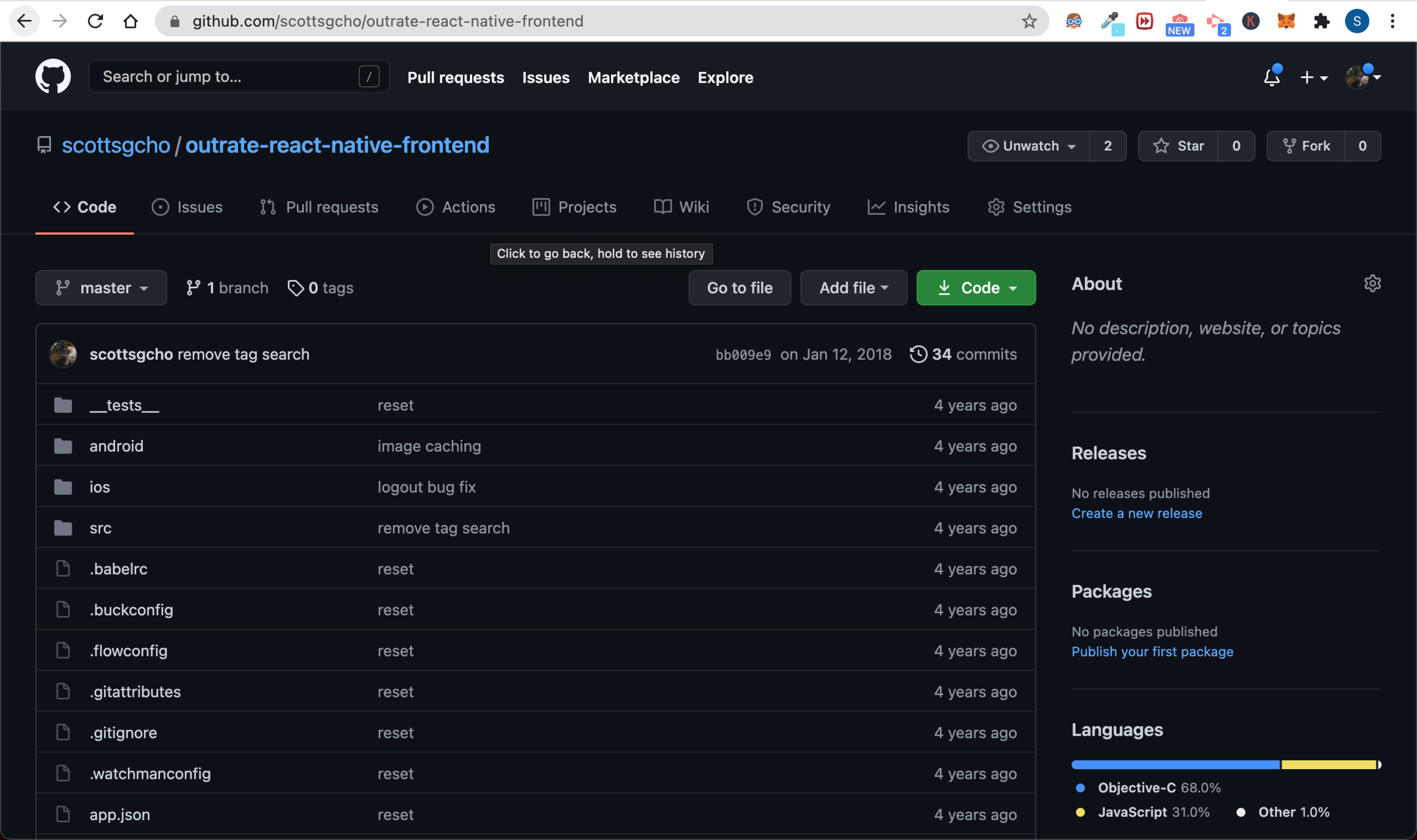This screenshot has height=840, width=1417.
Task: Click the browser extensions puzzle icon
Action: (1321, 22)
